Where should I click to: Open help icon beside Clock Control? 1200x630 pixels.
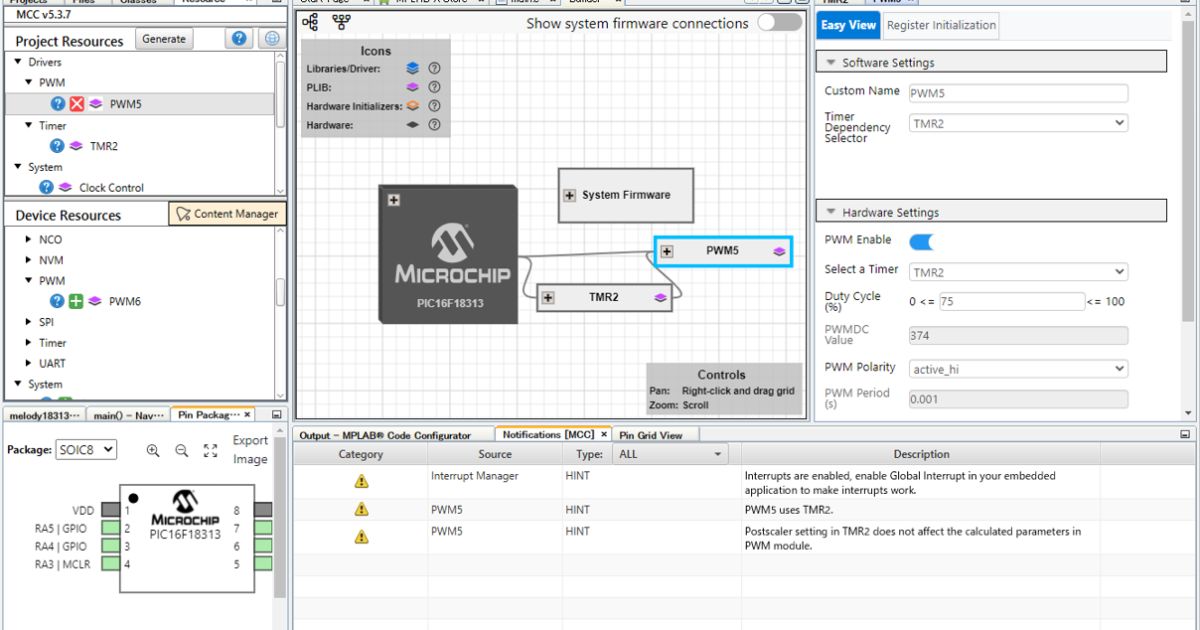(x=46, y=187)
